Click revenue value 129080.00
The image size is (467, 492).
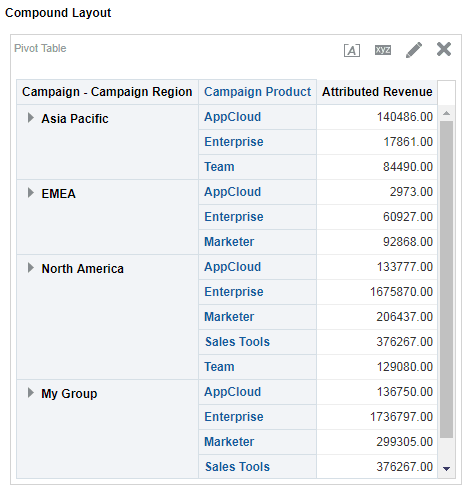(x=405, y=367)
